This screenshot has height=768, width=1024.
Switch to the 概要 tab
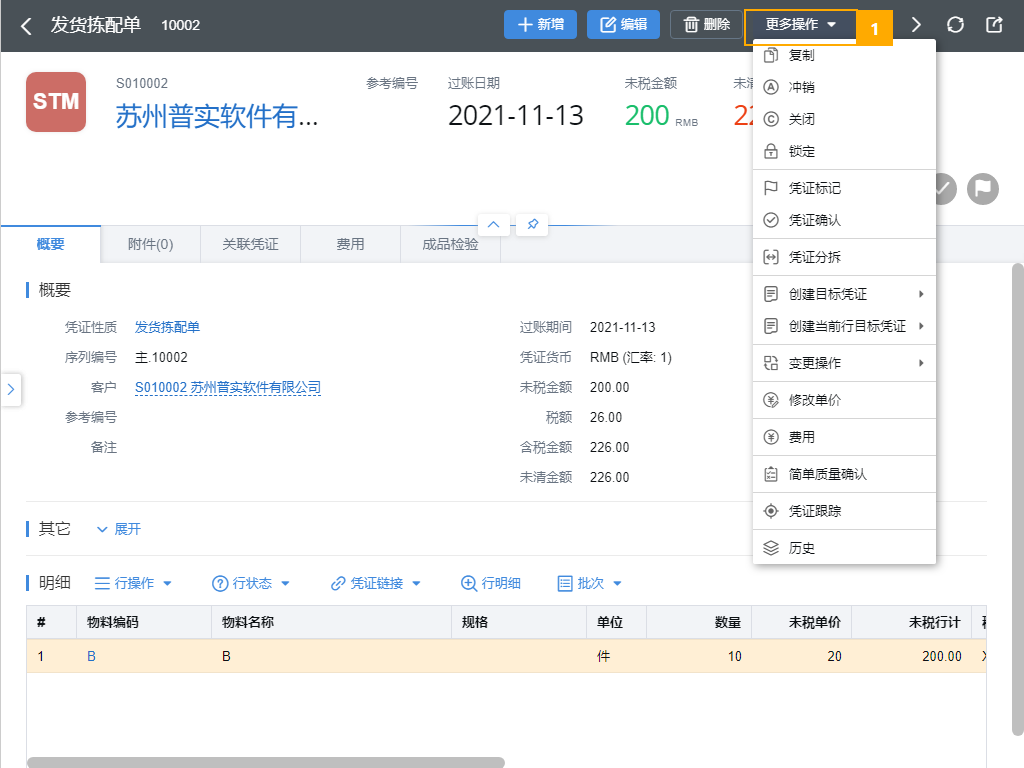(x=51, y=244)
